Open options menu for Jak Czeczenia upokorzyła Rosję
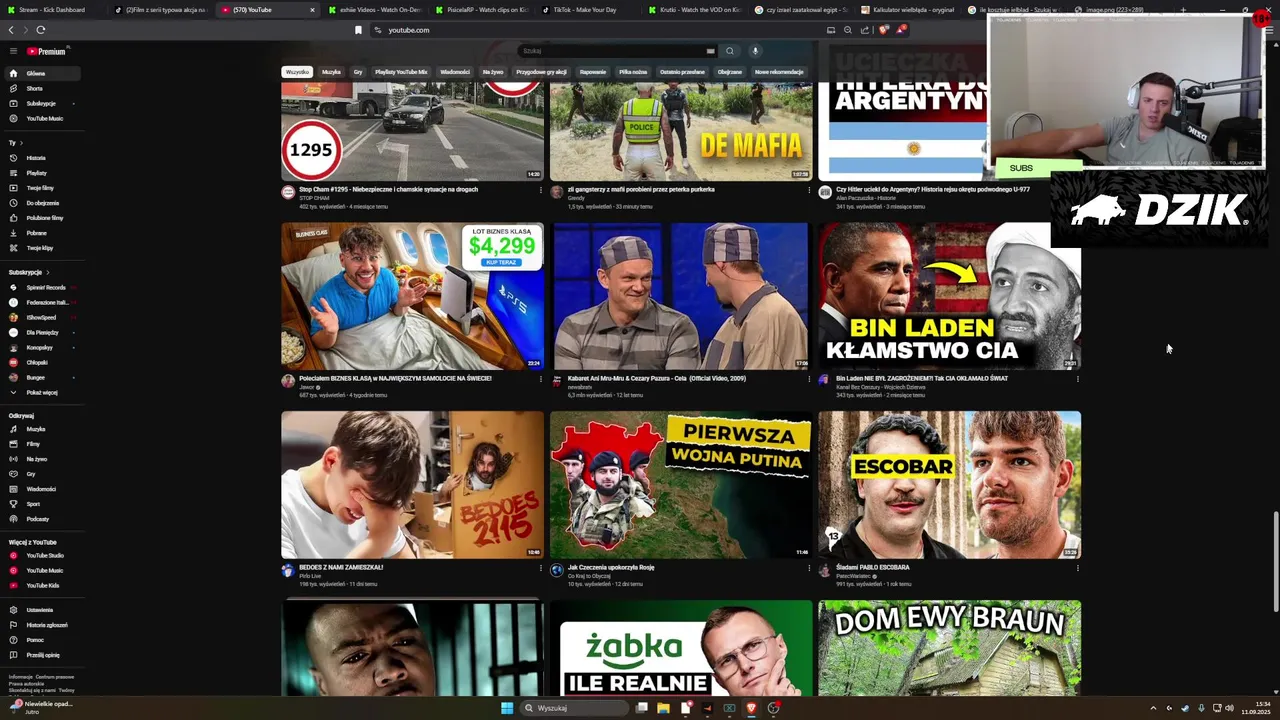This screenshot has height=720, width=1280. tap(809, 568)
